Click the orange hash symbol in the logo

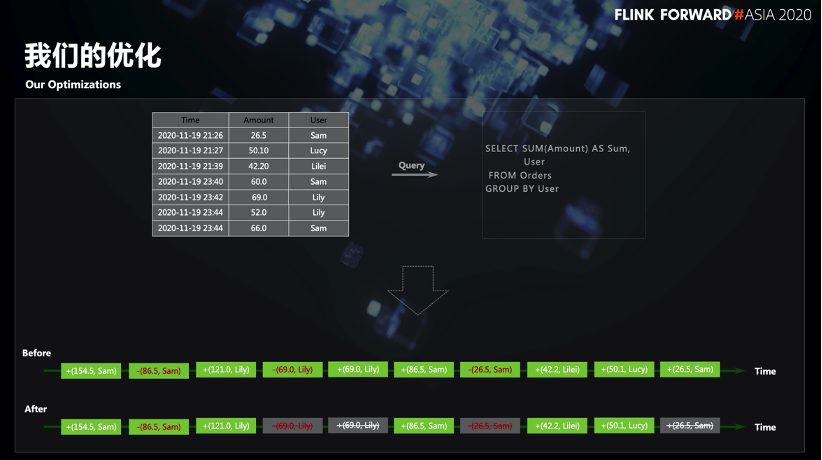pos(739,15)
